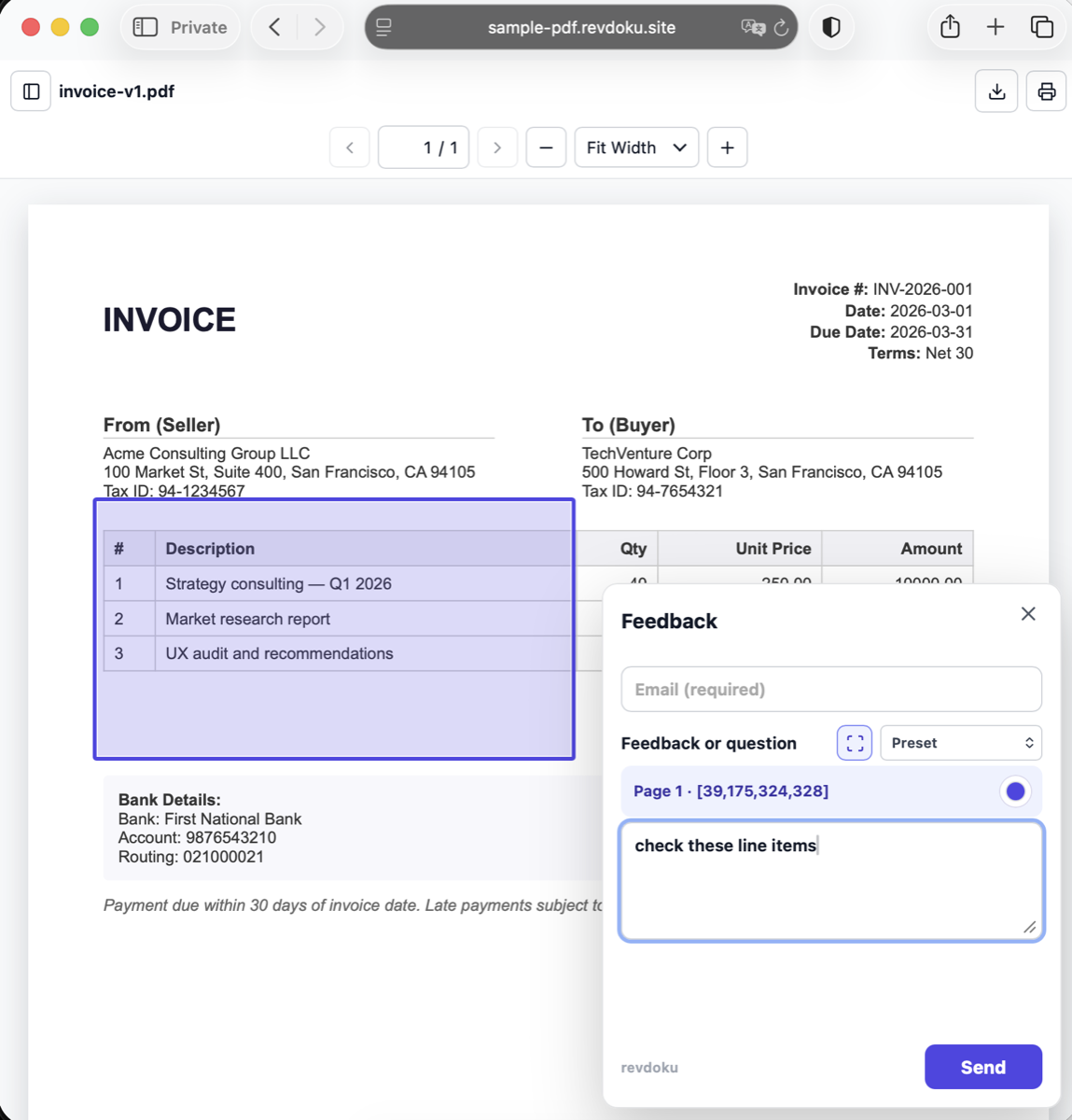Click seller 'Tax ID: 94-1234567'
This screenshot has height=1120, width=1072.
click(174, 491)
